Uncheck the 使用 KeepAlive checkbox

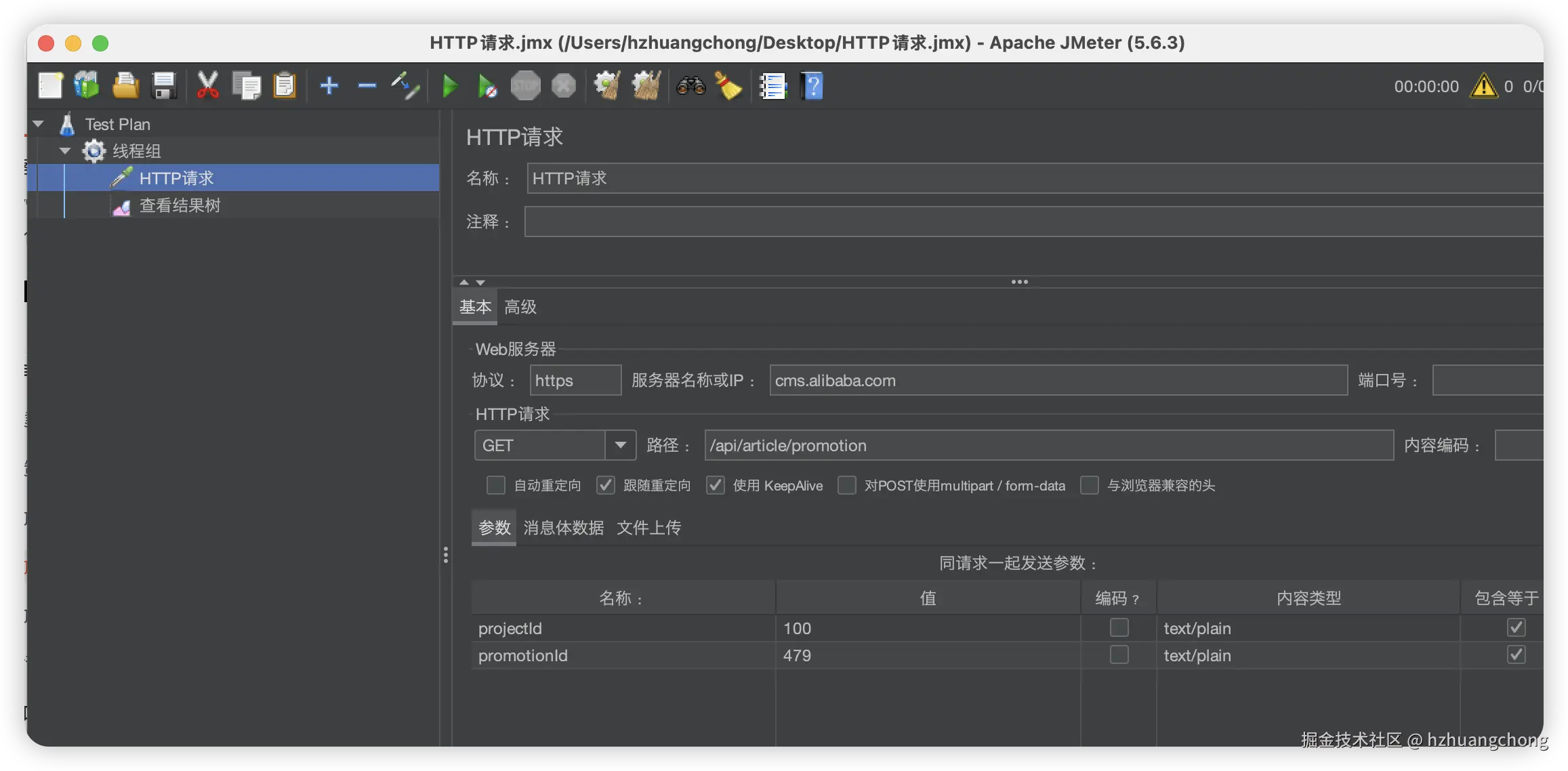point(716,485)
